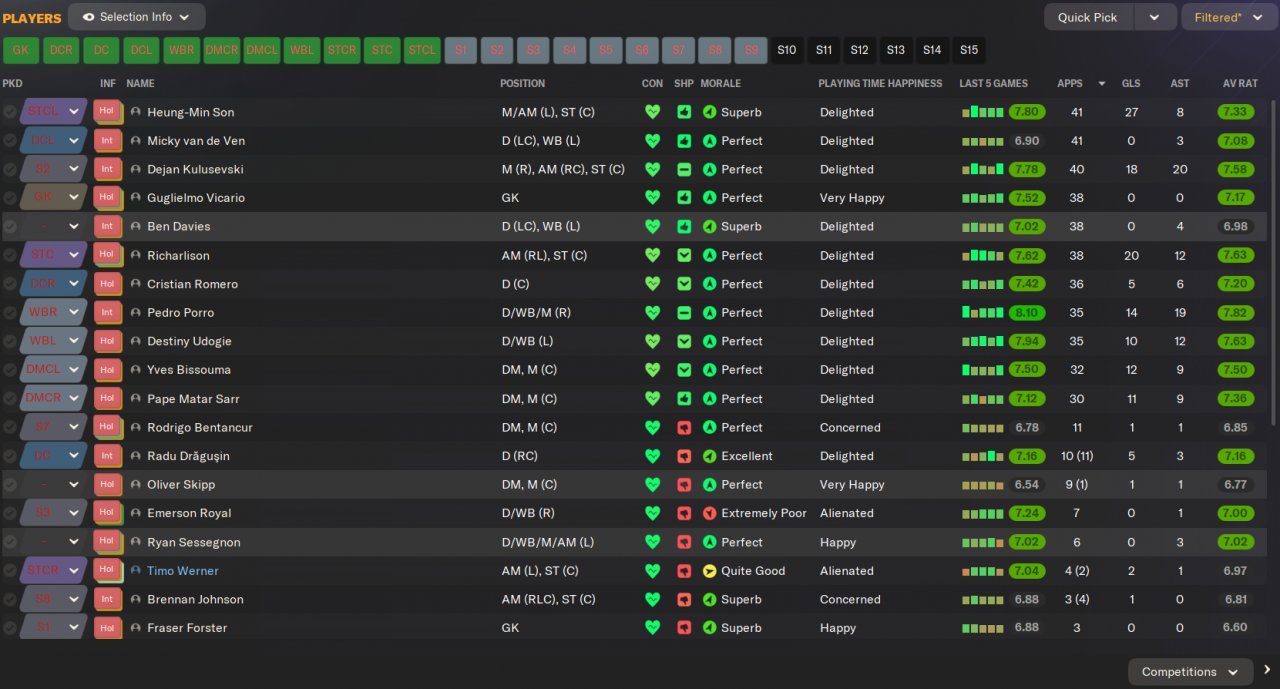Open Timo Werner's player profile
Screen dimensions: 1280x689
tap(183, 571)
